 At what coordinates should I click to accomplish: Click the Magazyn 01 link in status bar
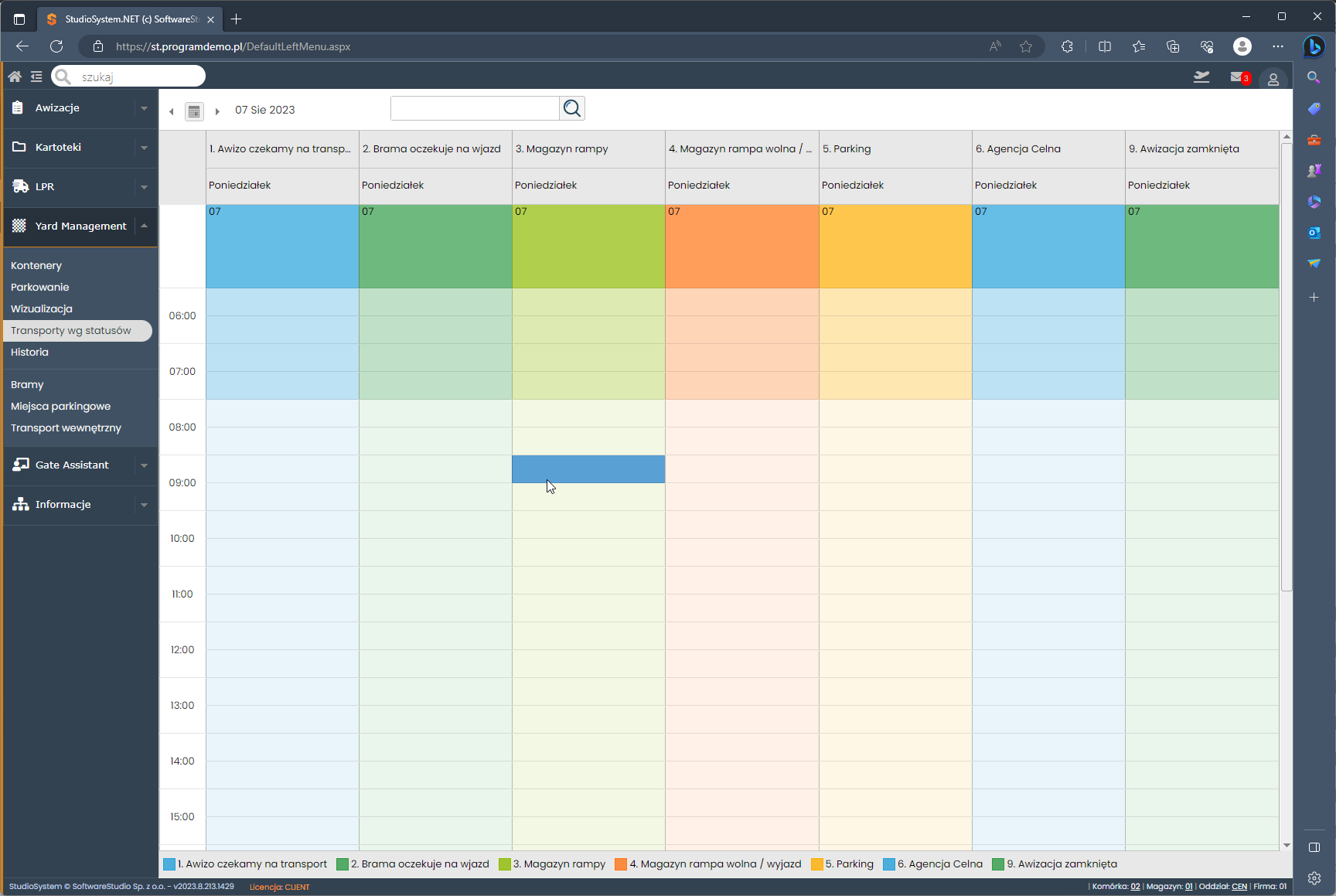tap(1189, 887)
